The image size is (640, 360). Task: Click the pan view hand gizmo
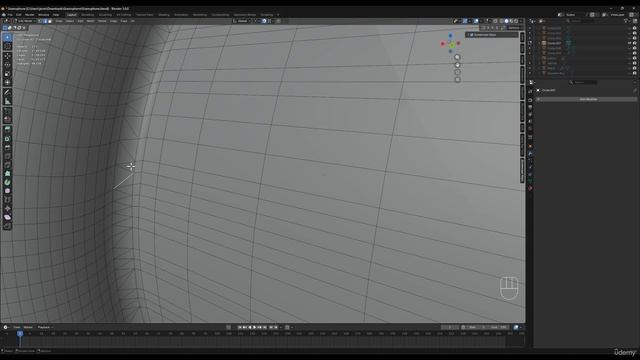tap(457, 65)
